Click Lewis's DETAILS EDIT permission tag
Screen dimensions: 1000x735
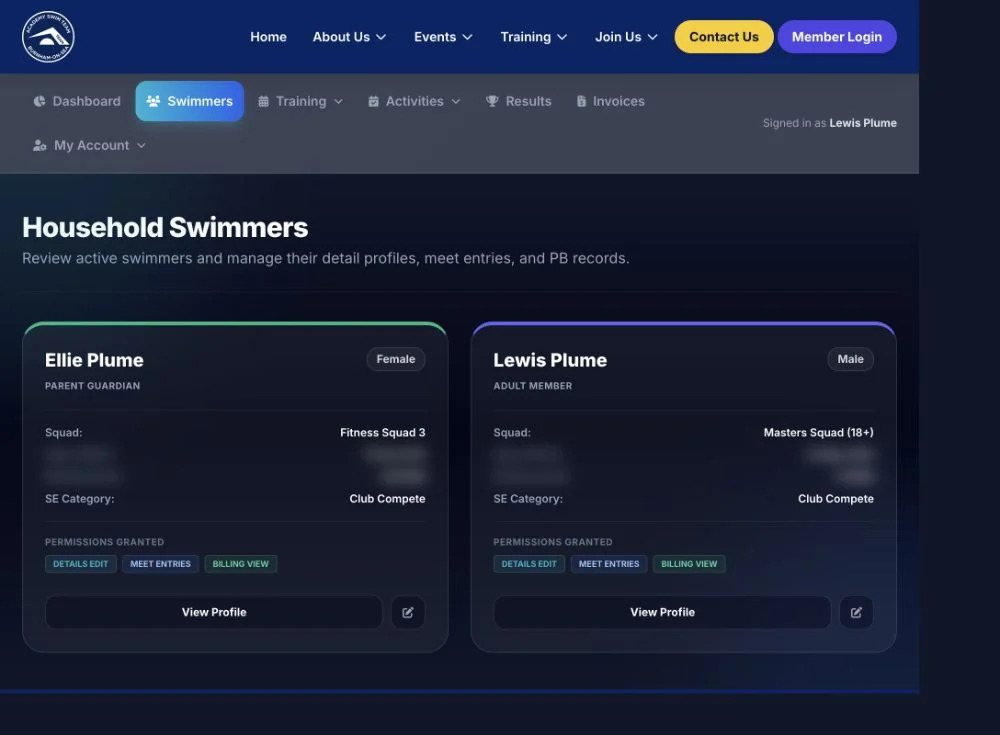(x=529, y=564)
